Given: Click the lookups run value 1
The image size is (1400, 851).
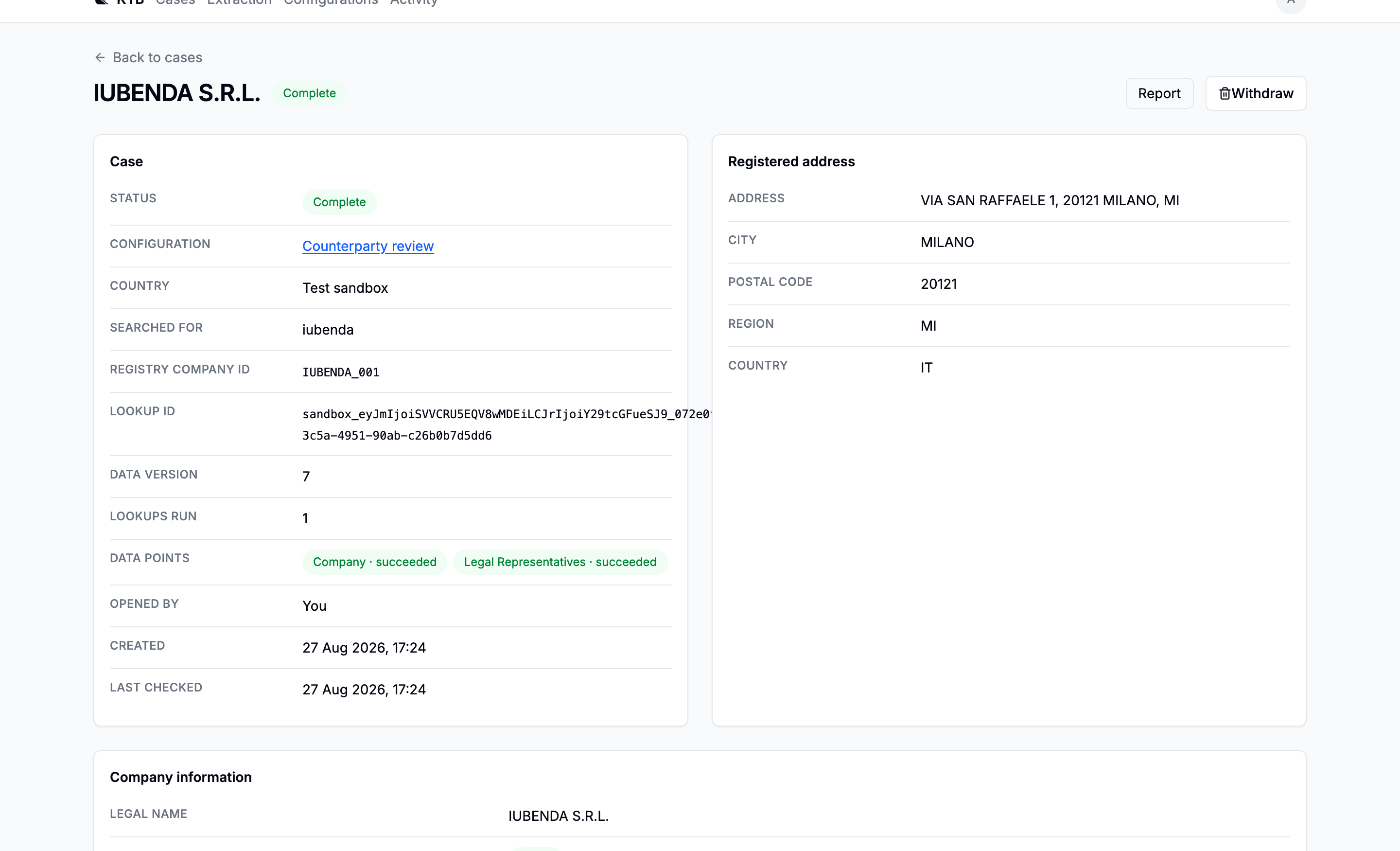Looking at the screenshot, I should tap(305, 518).
